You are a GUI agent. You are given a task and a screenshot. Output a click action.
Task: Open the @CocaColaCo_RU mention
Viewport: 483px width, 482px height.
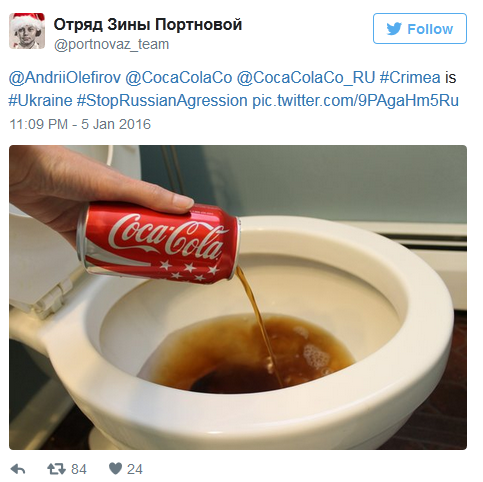pyautogui.click(x=306, y=78)
